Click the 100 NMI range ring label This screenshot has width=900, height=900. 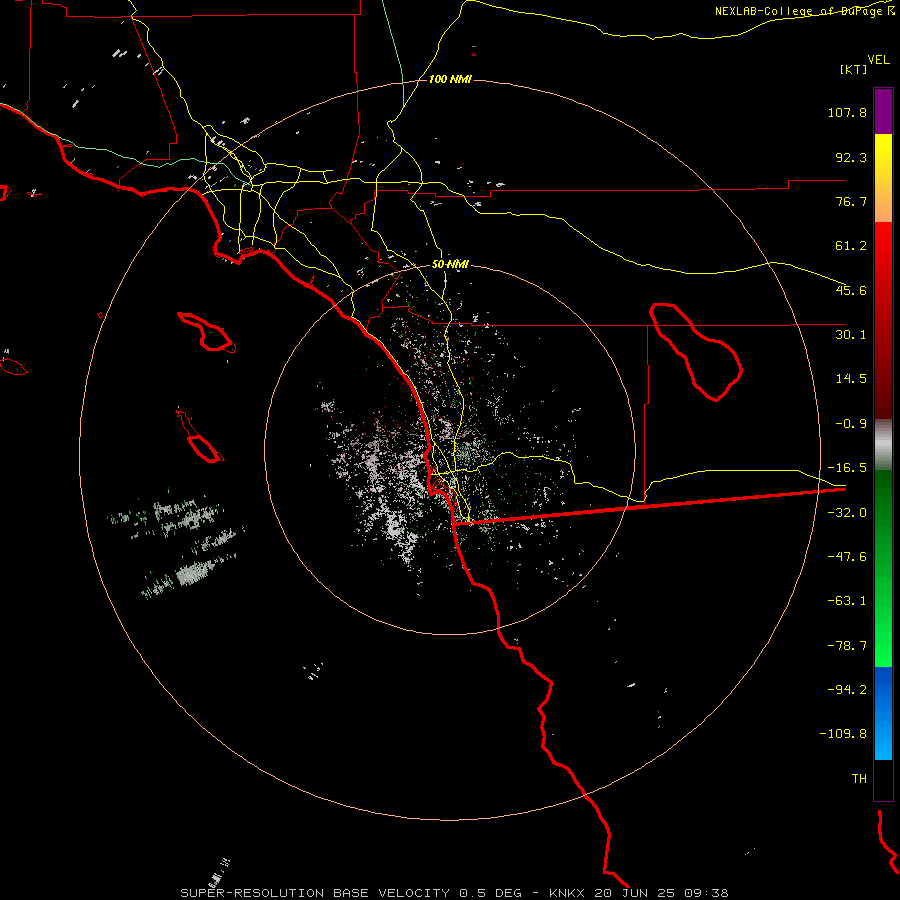tap(450, 79)
